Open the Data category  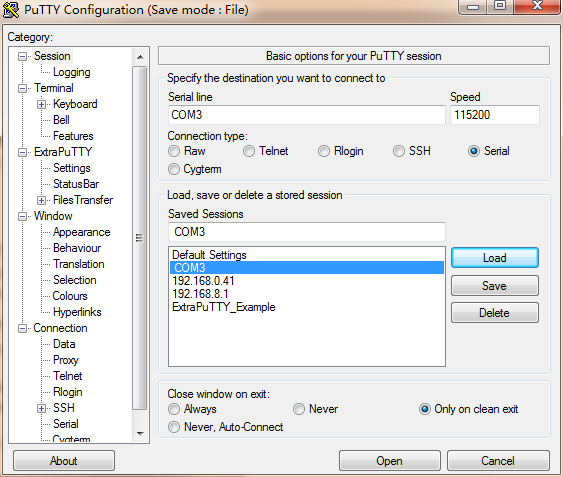click(64, 344)
